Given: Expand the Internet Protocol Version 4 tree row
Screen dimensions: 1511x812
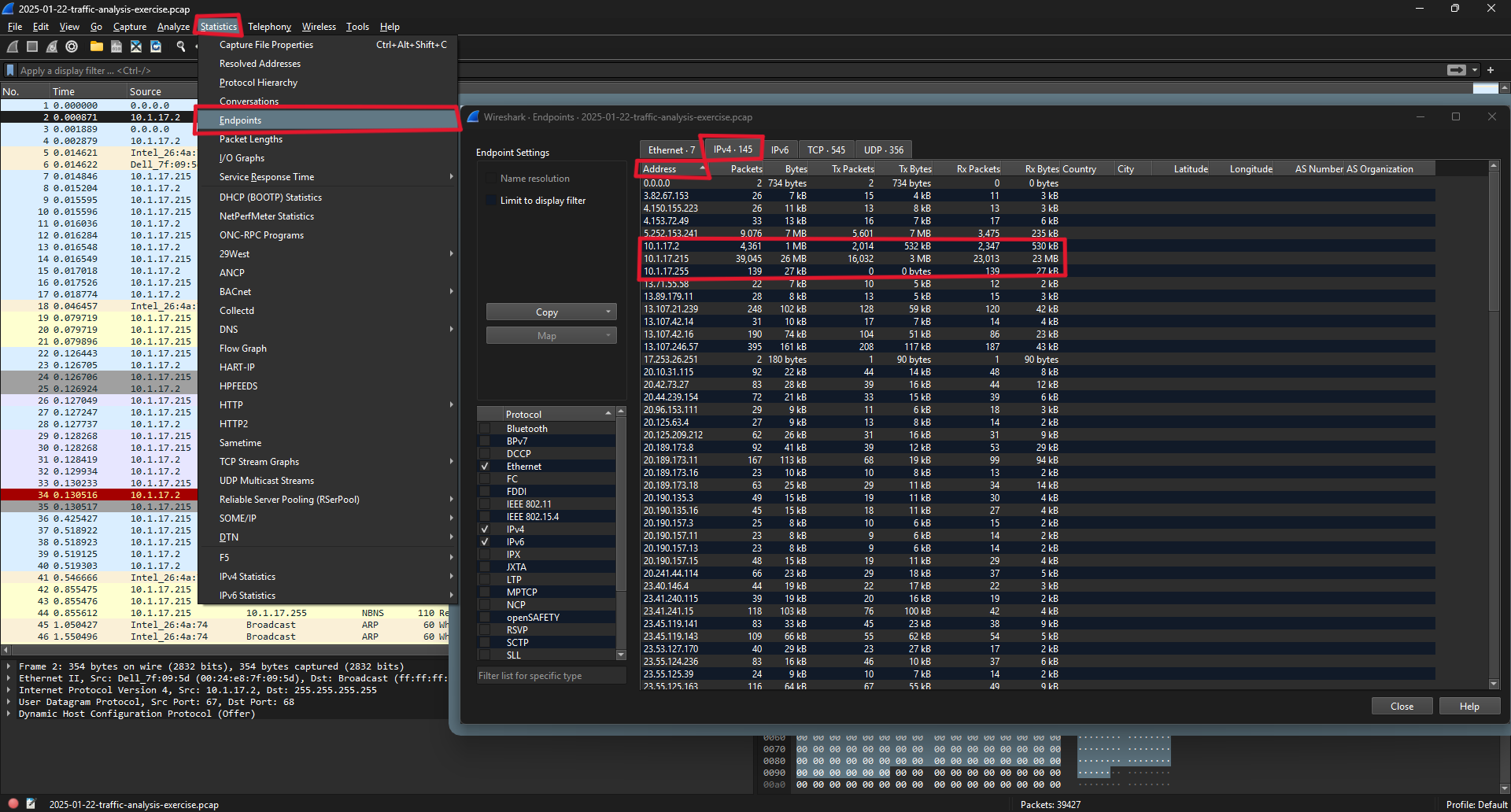Looking at the screenshot, I should (x=9, y=690).
